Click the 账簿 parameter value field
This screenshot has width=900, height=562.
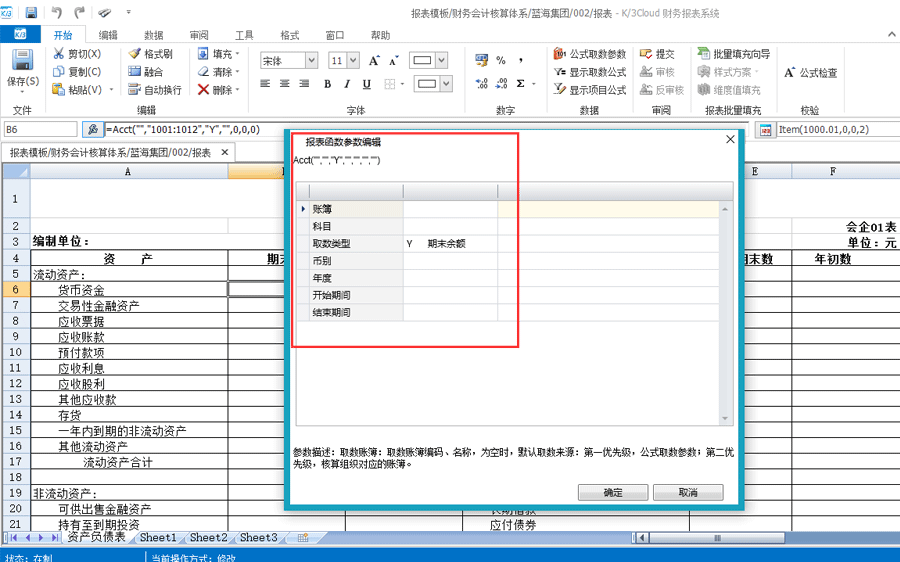coord(450,209)
